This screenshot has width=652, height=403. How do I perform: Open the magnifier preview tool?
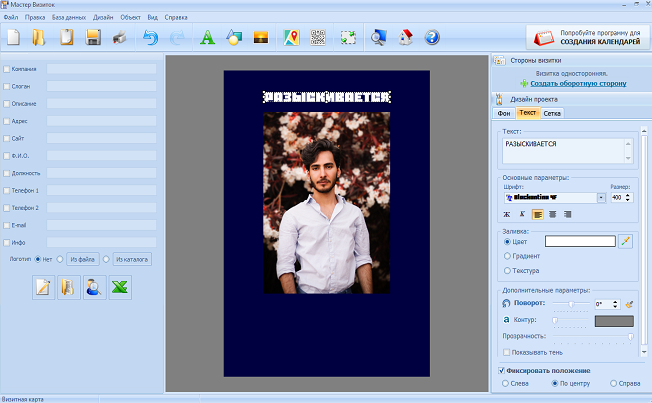click(378, 37)
